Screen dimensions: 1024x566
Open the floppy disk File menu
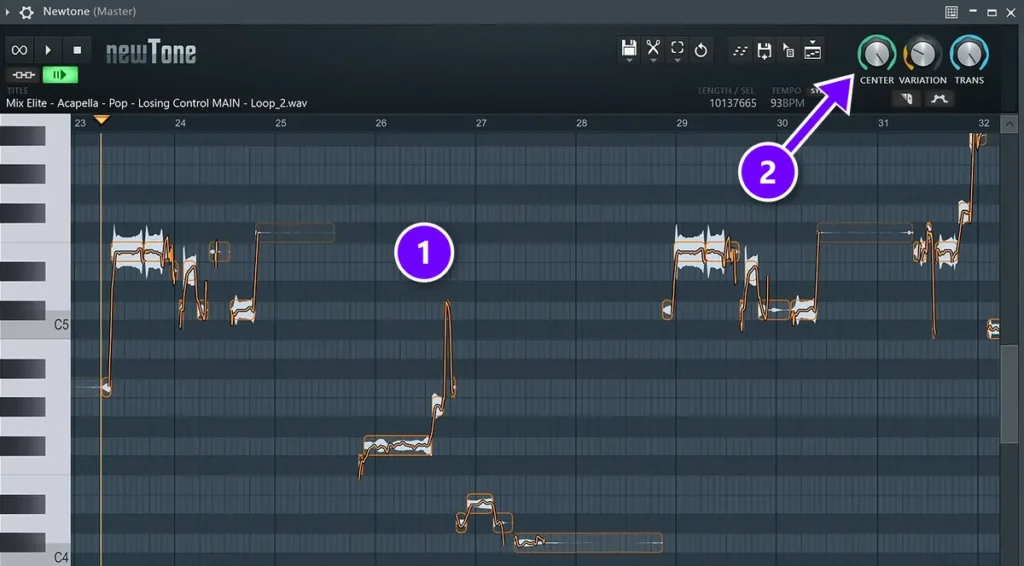tap(629, 49)
